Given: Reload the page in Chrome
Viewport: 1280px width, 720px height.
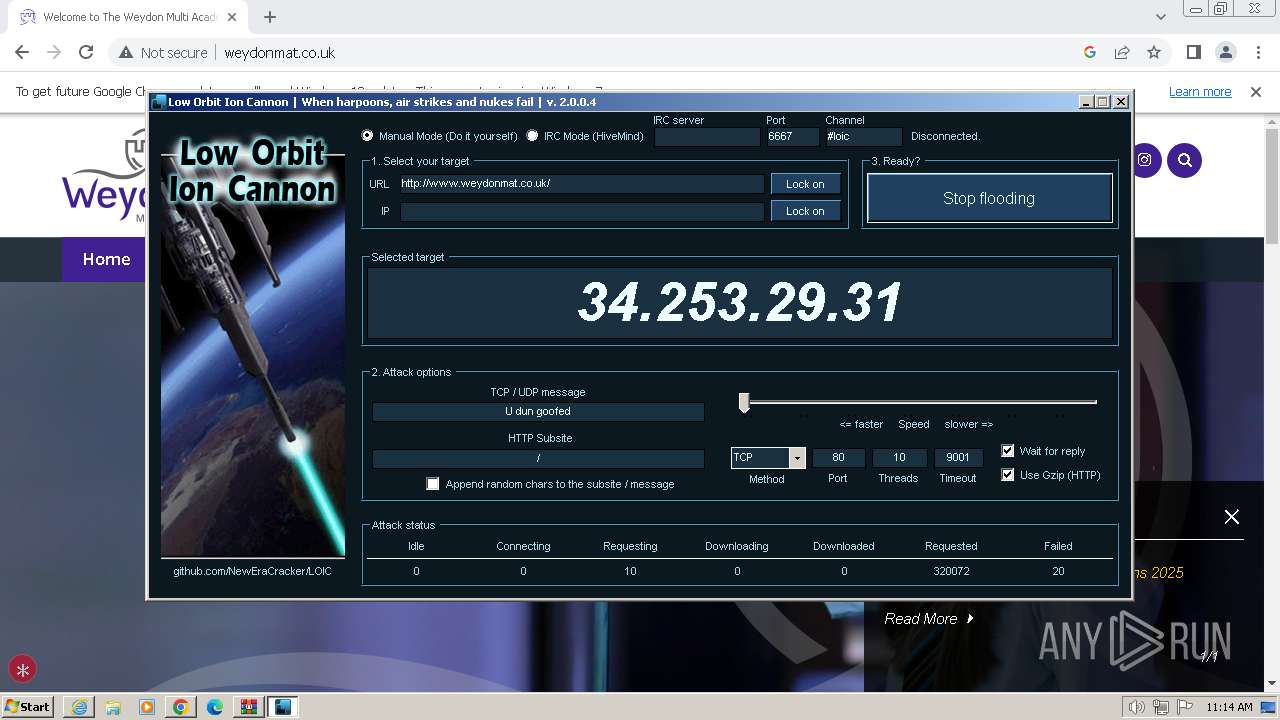Looking at the screenshot, I should 86,52.
